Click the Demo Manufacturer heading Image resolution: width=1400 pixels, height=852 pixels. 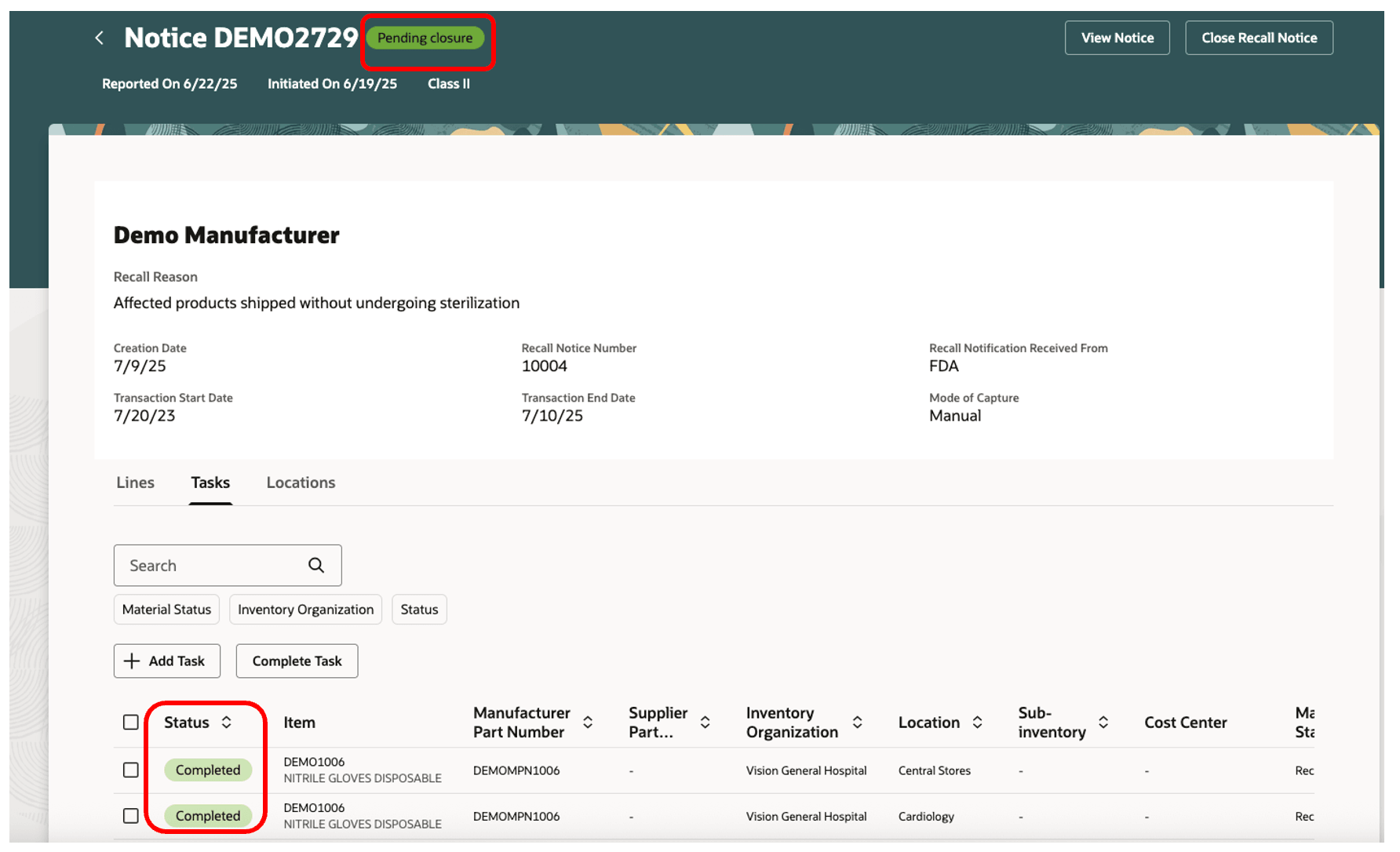point(227,235)
